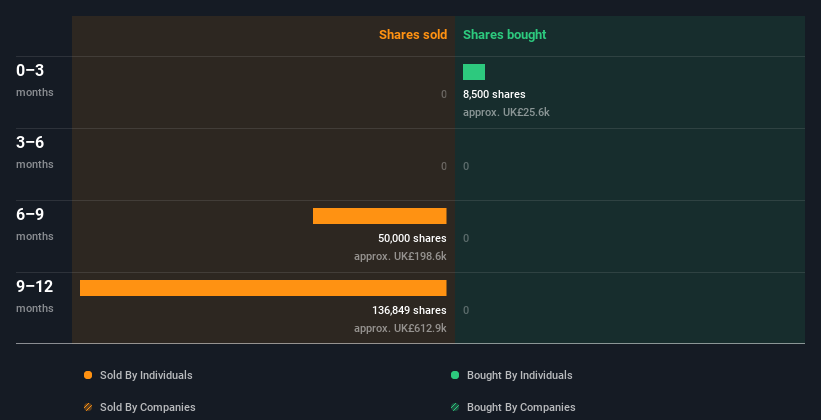Screen dimensions: 821x420
Task: Select the 9–12 months row label
Action: 35,296
